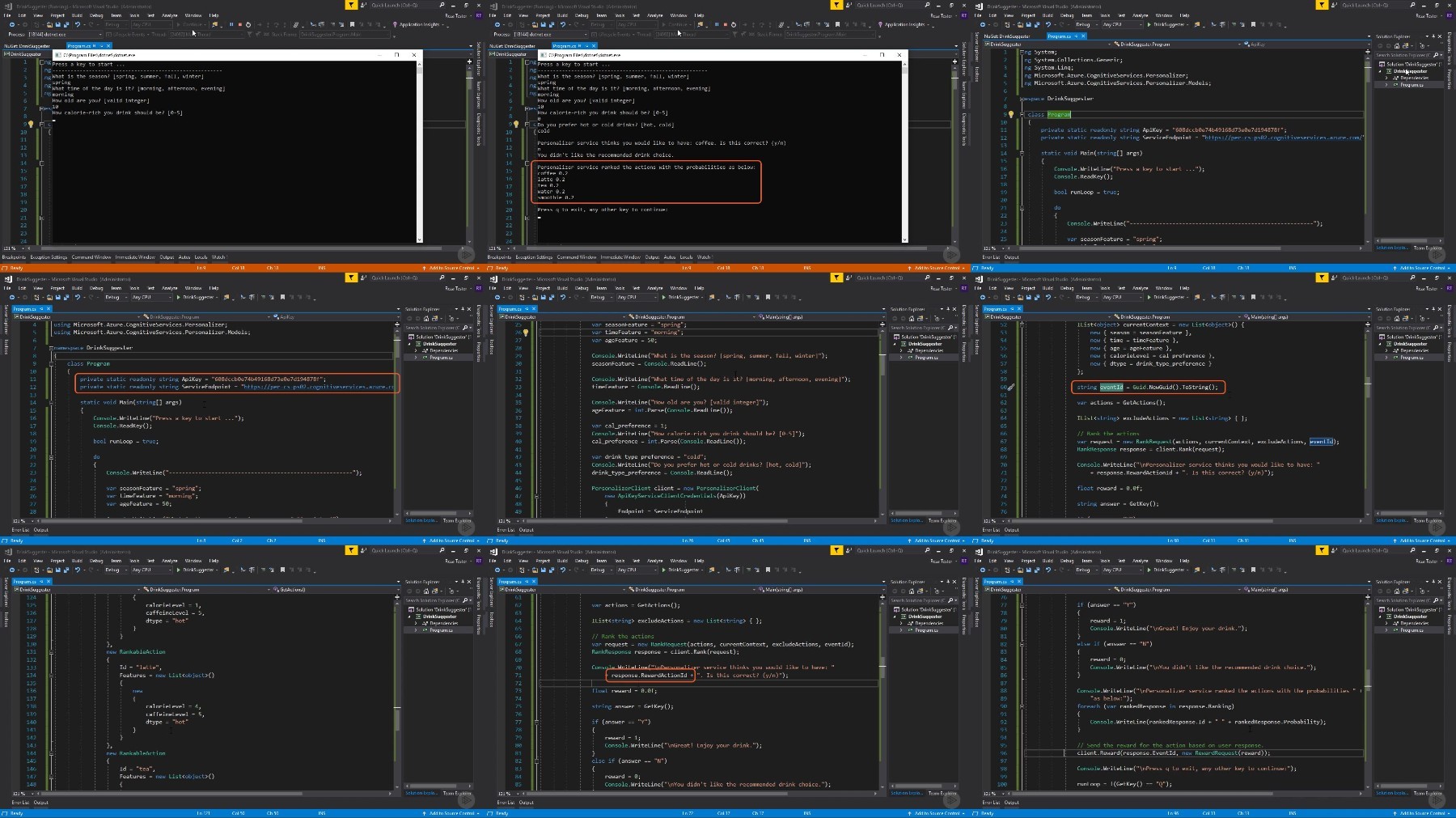Stop debugging in the calorie-prompt console screenshot
This screenshot has width=1456, height=818.
click(240, 24)
